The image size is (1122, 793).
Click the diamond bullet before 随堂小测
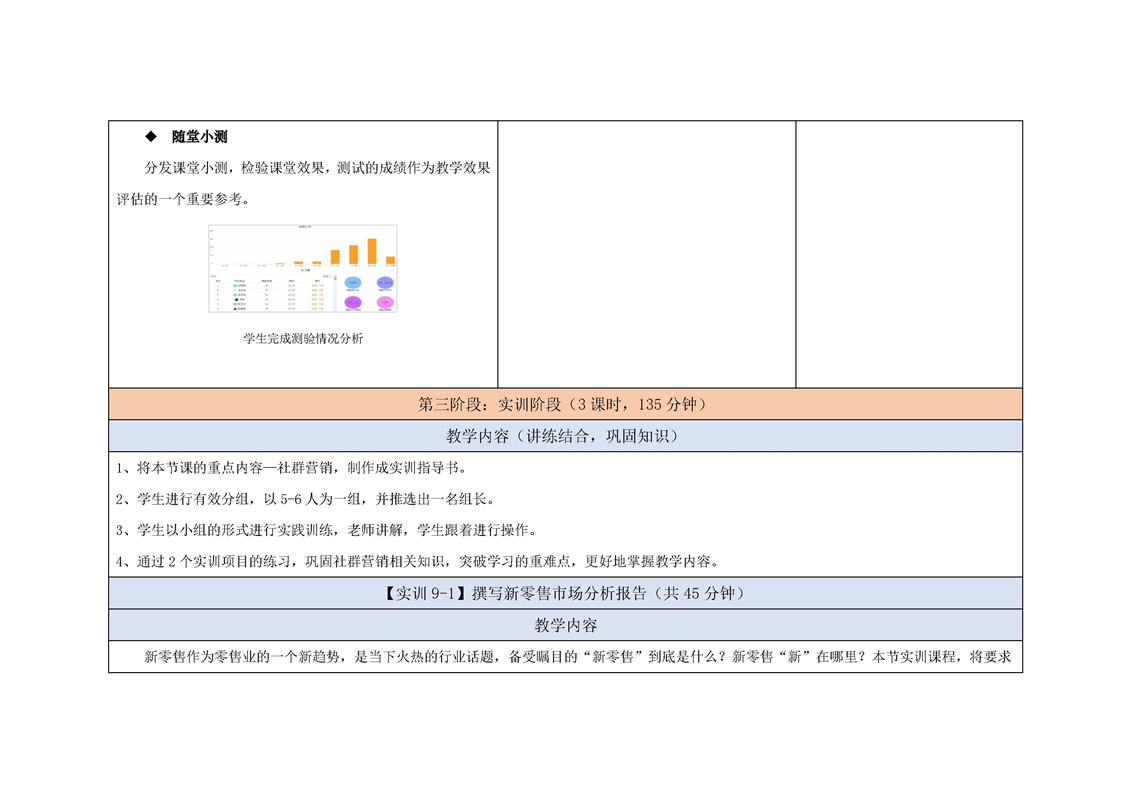coord(152,137)
